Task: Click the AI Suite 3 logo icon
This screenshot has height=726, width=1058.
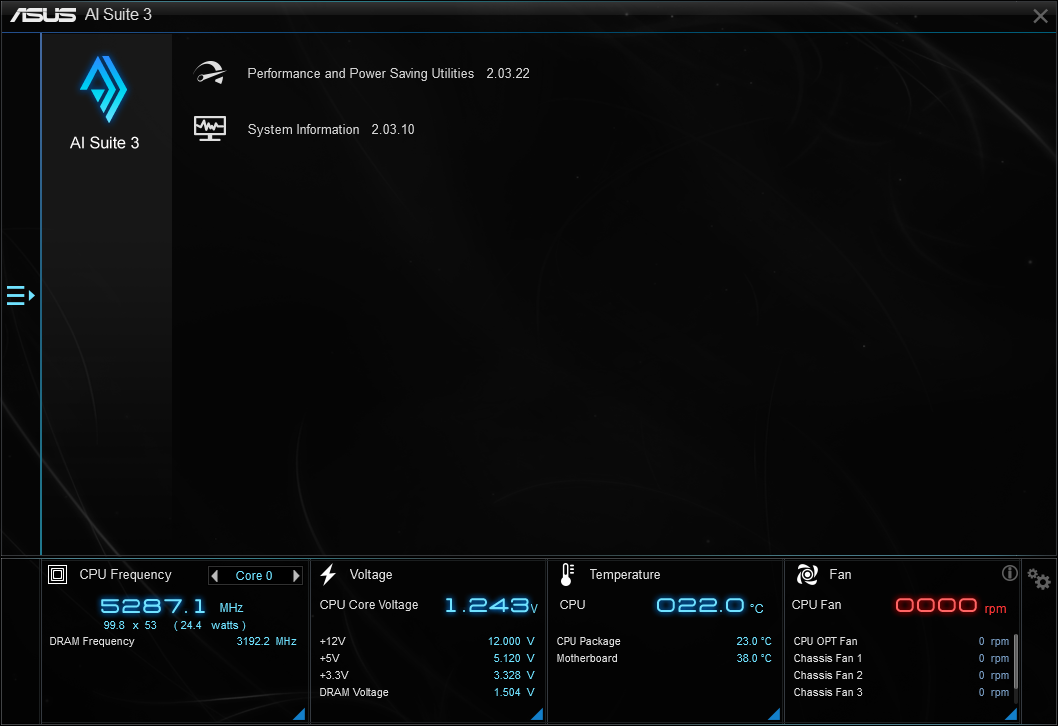Action: tap(104, 89)
